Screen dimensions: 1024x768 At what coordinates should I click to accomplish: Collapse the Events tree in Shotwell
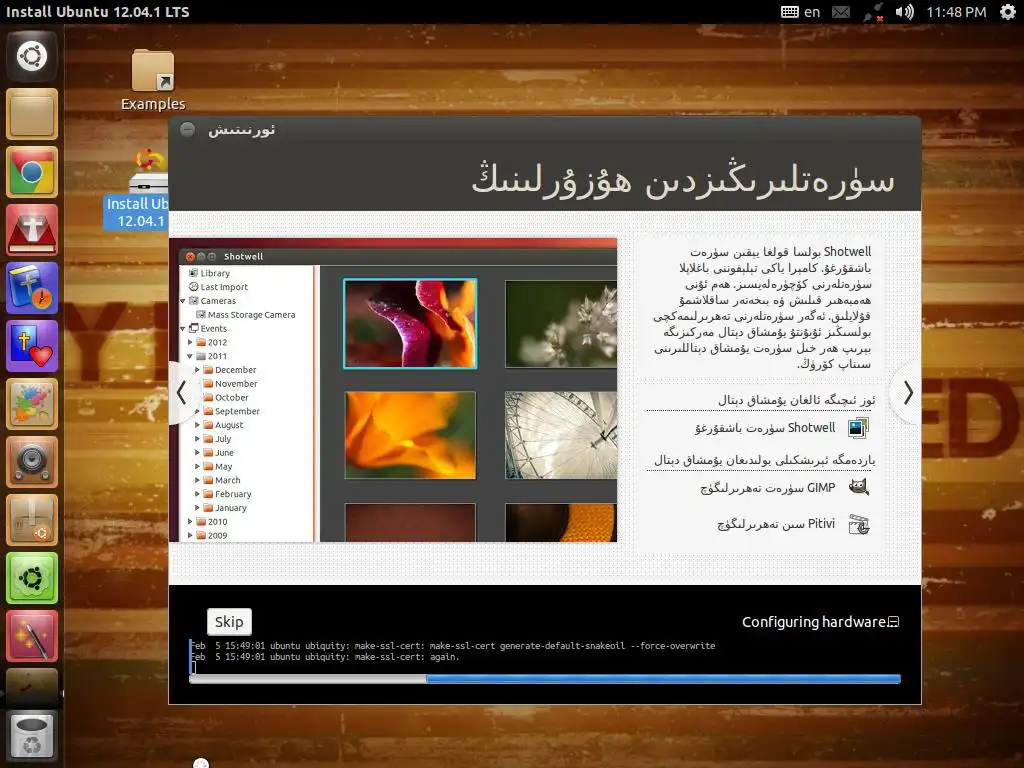(x=183, y=328)
